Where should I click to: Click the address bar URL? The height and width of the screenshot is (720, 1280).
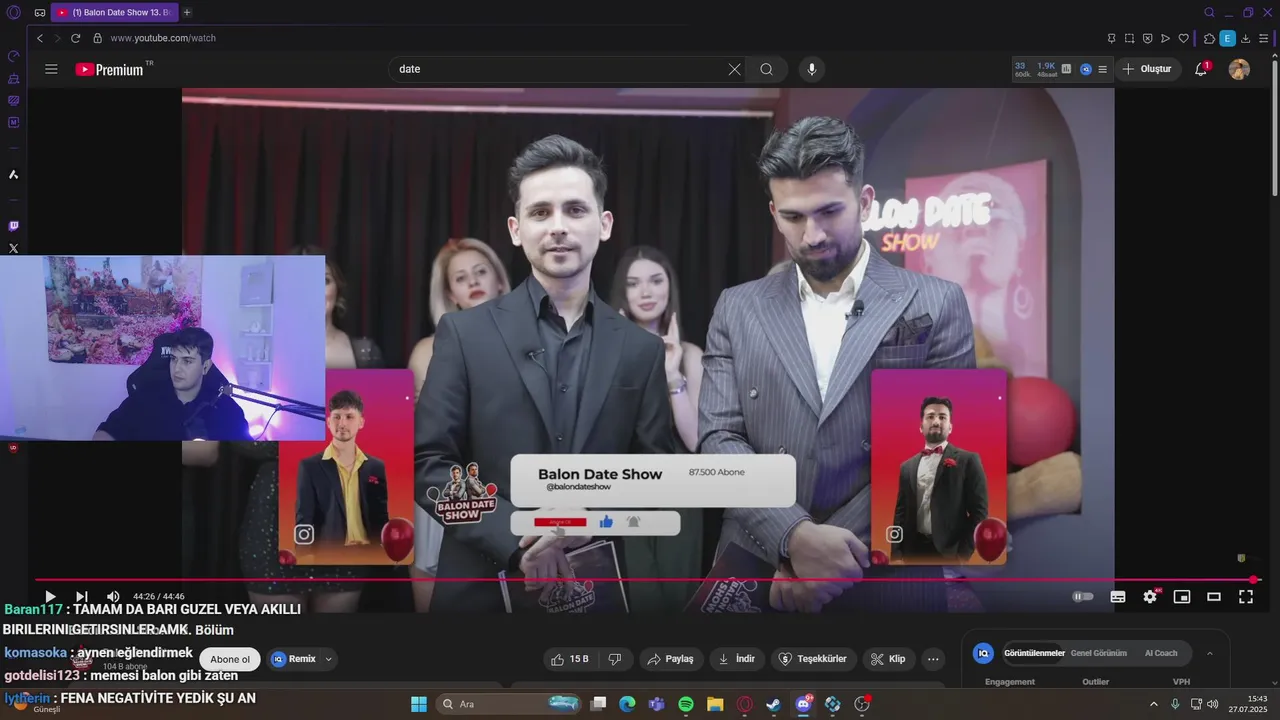[163, 38]
